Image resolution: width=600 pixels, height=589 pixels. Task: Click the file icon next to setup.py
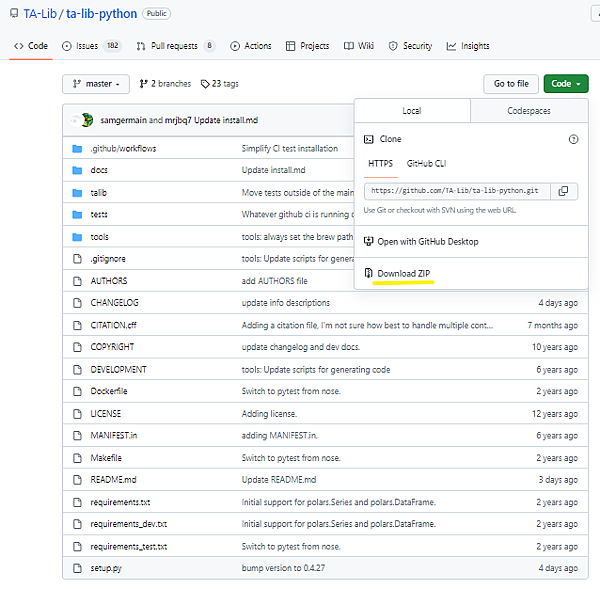77,568
